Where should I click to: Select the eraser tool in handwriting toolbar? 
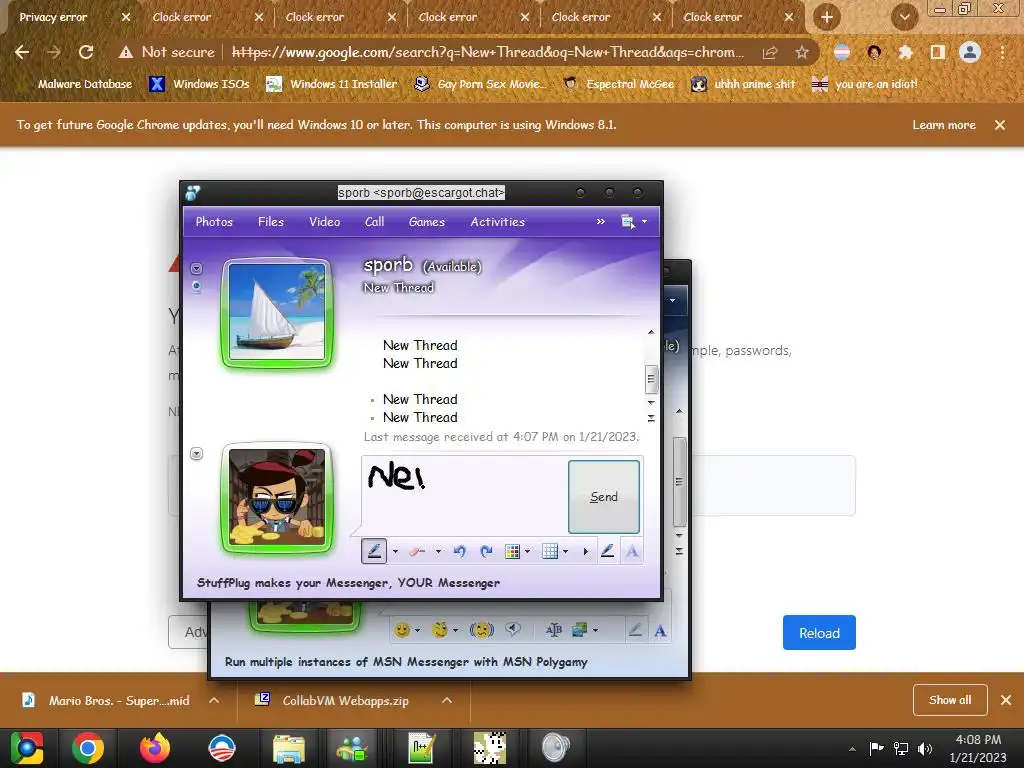pyautogui.click(x=417, y=552)
